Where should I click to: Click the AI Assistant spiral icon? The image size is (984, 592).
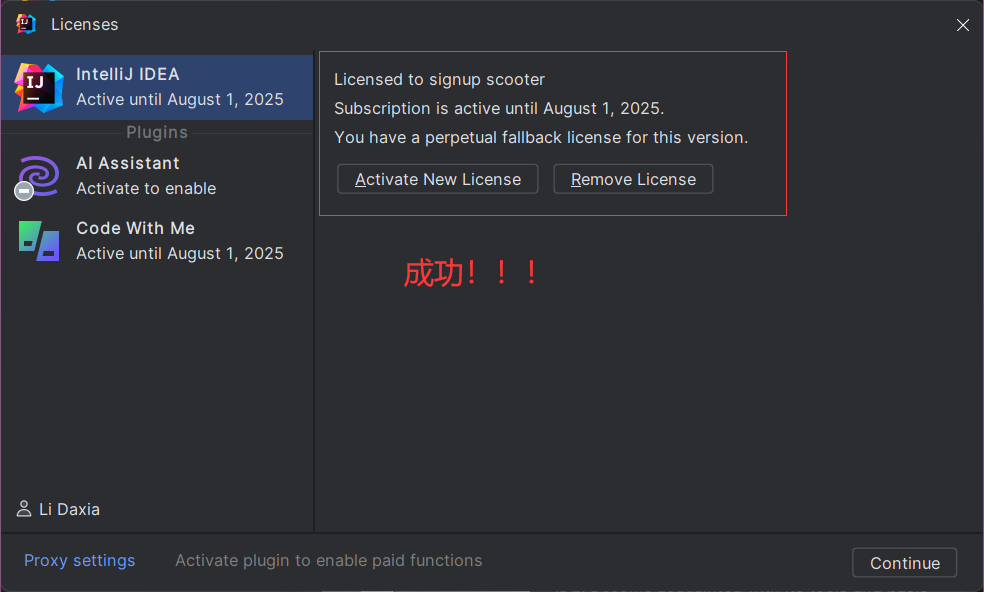(x=40, y=175)
